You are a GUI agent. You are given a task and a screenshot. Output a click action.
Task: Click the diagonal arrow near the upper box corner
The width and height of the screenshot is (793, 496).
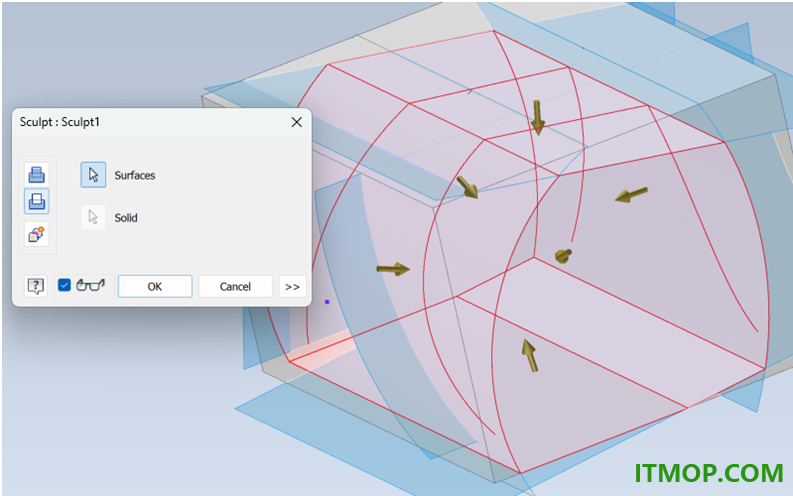[x=467, y=187]
